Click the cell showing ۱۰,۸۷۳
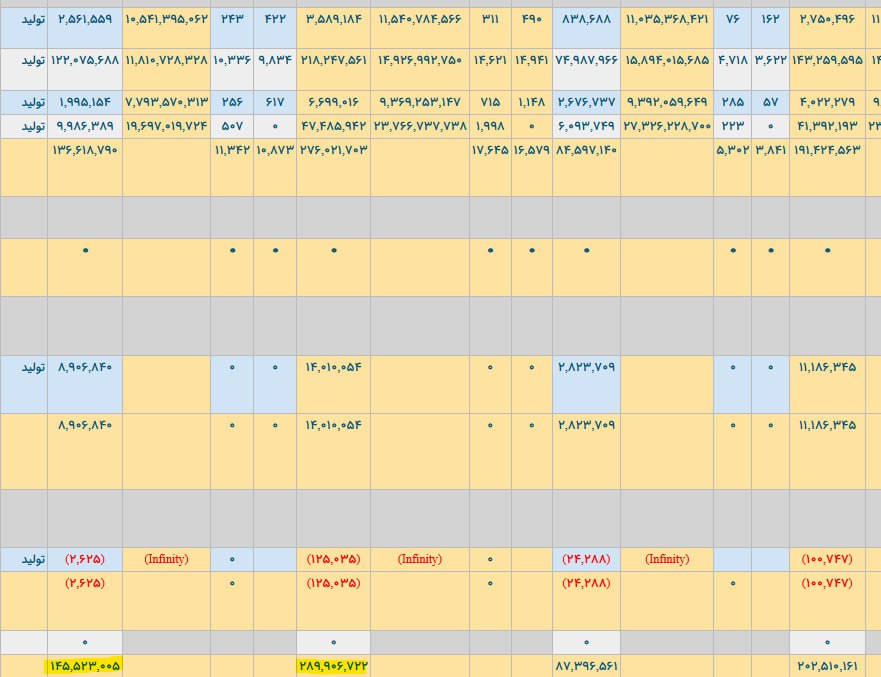Screen dimensions: 881x677 coord(275,151)
